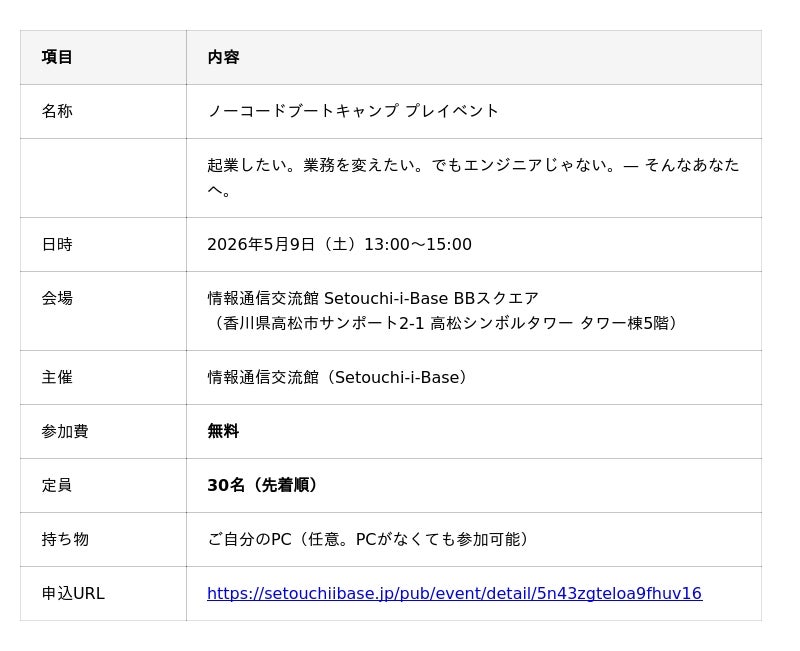Select the 持ち物 row label
This screenshot has width=800, height=651.
(x=65, y=540)
